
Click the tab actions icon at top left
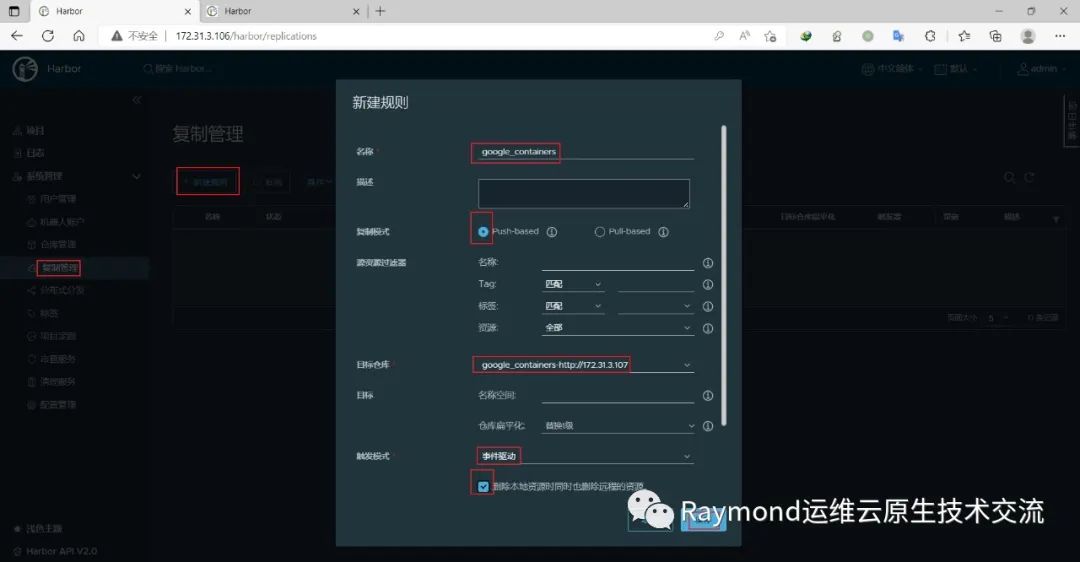(x=14, y=11)
